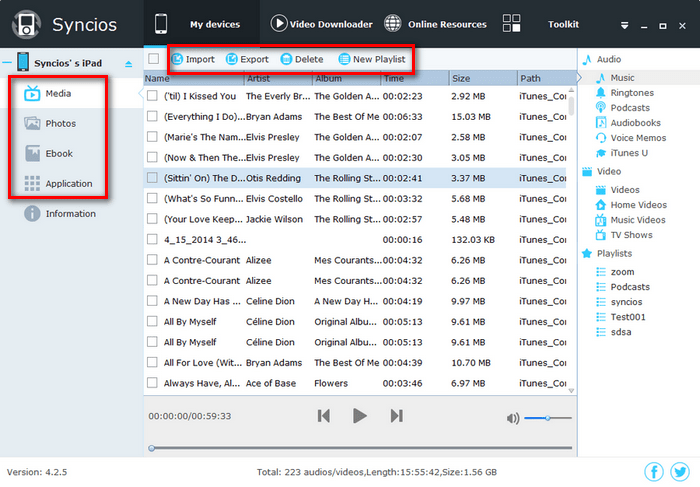Open the Audiobooks category
The height and width of the screenshot is (487, 700).
(635, 123)
